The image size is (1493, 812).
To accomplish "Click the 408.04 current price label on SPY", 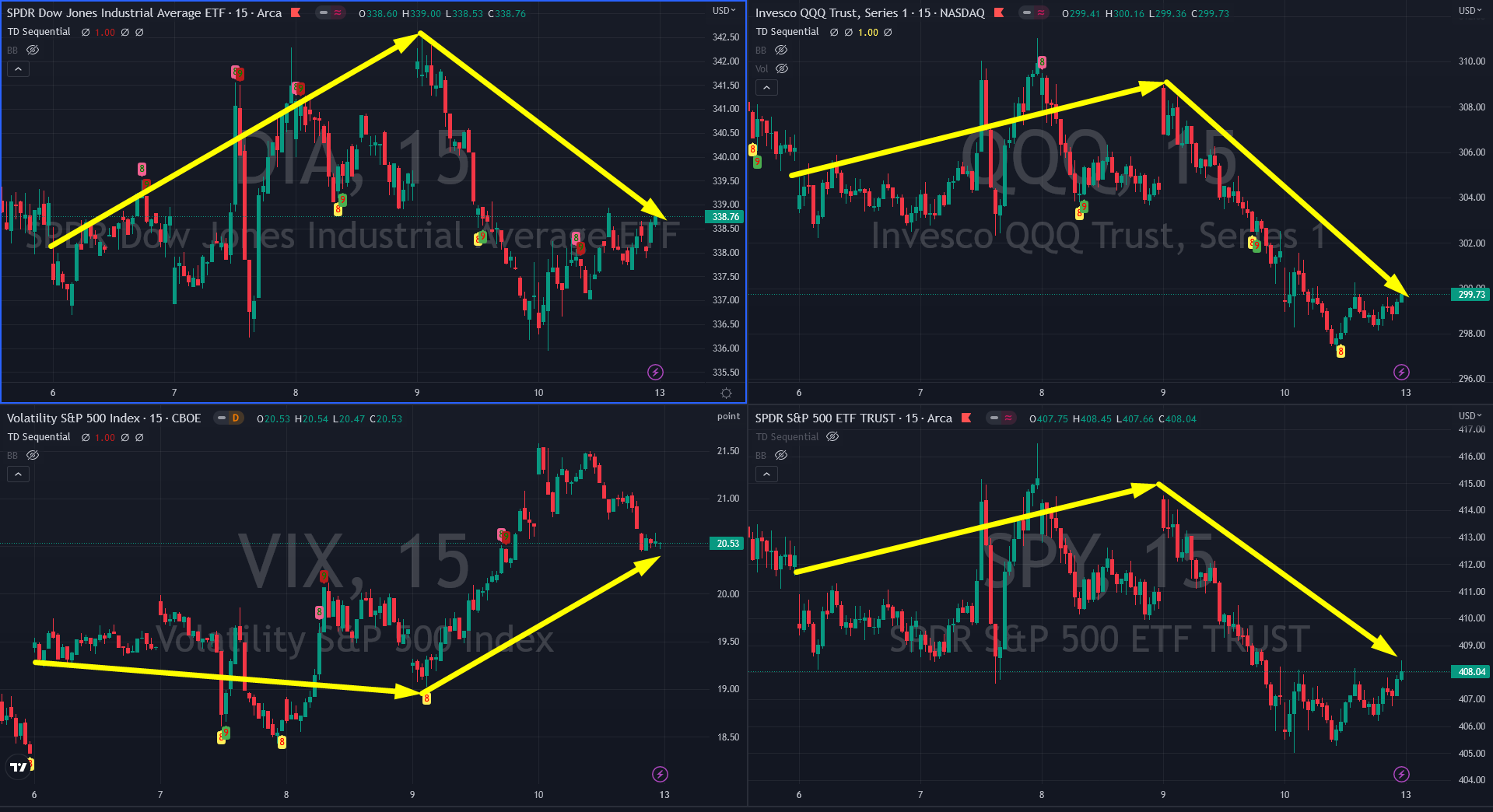I will tap(1471, 672).
